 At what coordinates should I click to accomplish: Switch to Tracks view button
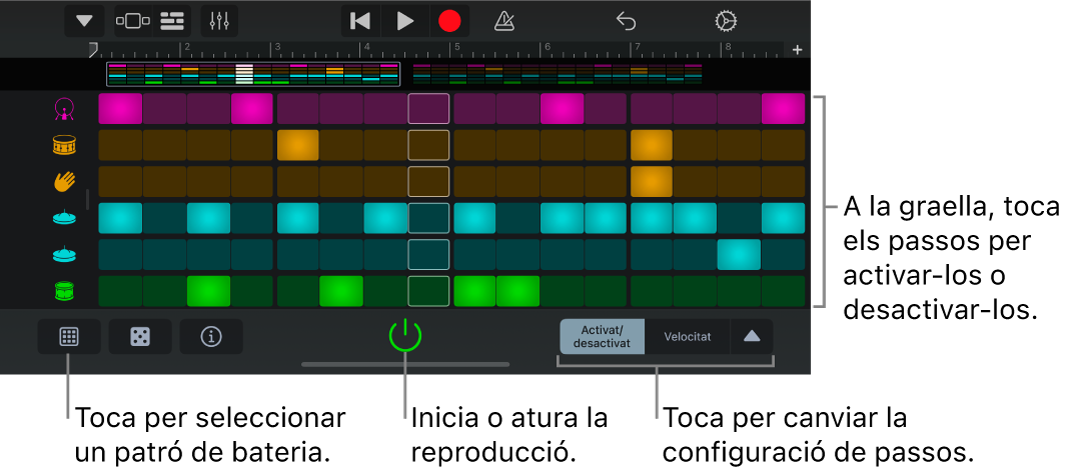173,21
